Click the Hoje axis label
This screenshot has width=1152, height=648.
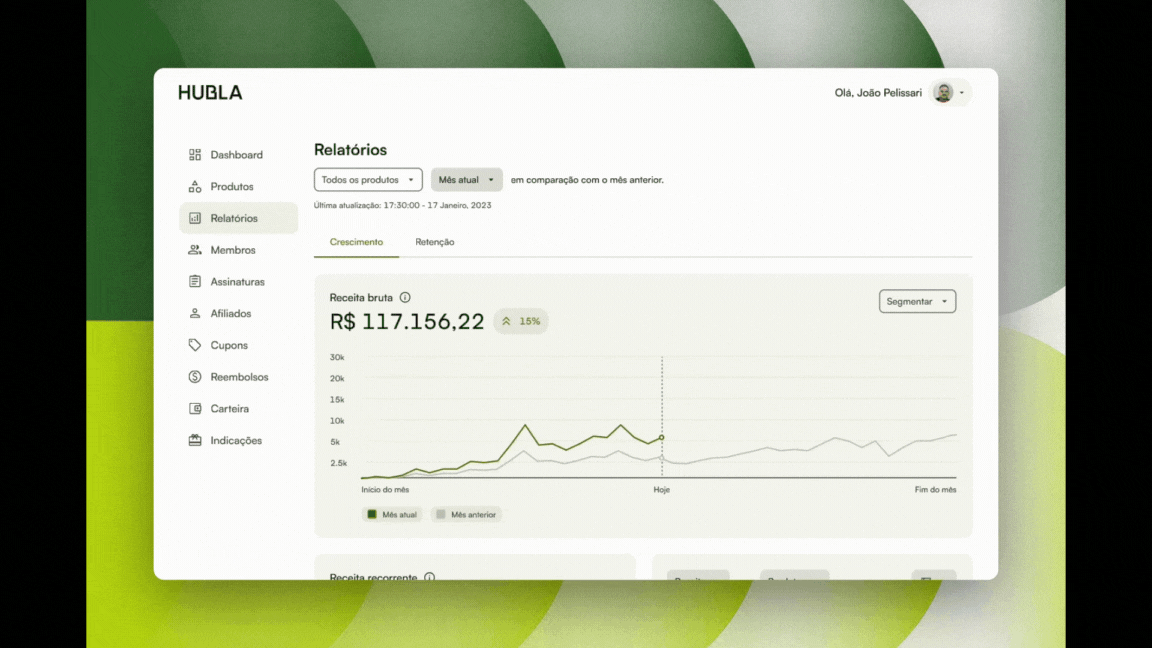click(661, 489)
